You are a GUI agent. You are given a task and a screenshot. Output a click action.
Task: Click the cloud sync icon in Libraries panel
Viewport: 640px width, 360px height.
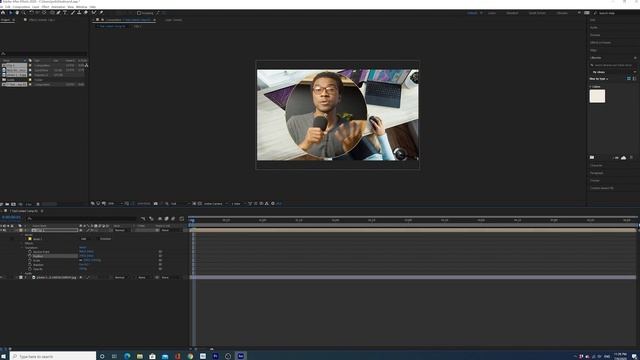[x=623, y=158]
